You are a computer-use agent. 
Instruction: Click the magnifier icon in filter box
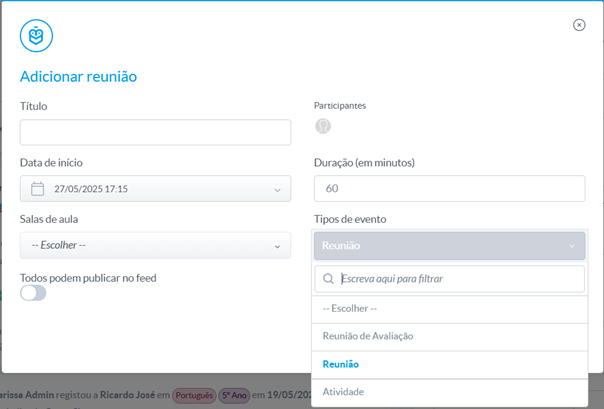pos(328,279)
